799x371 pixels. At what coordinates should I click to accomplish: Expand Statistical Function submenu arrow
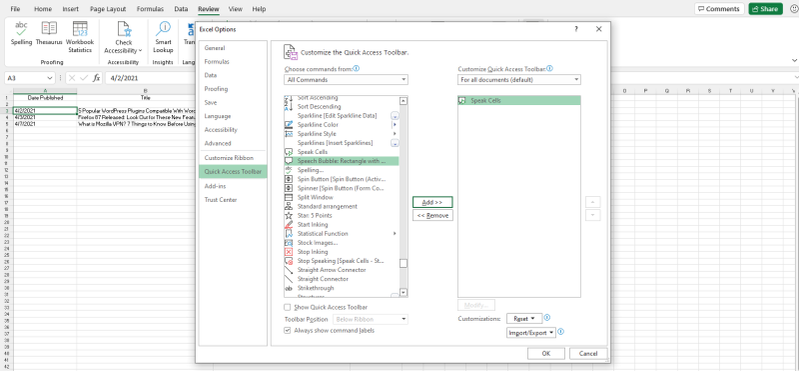coord(395,233)
